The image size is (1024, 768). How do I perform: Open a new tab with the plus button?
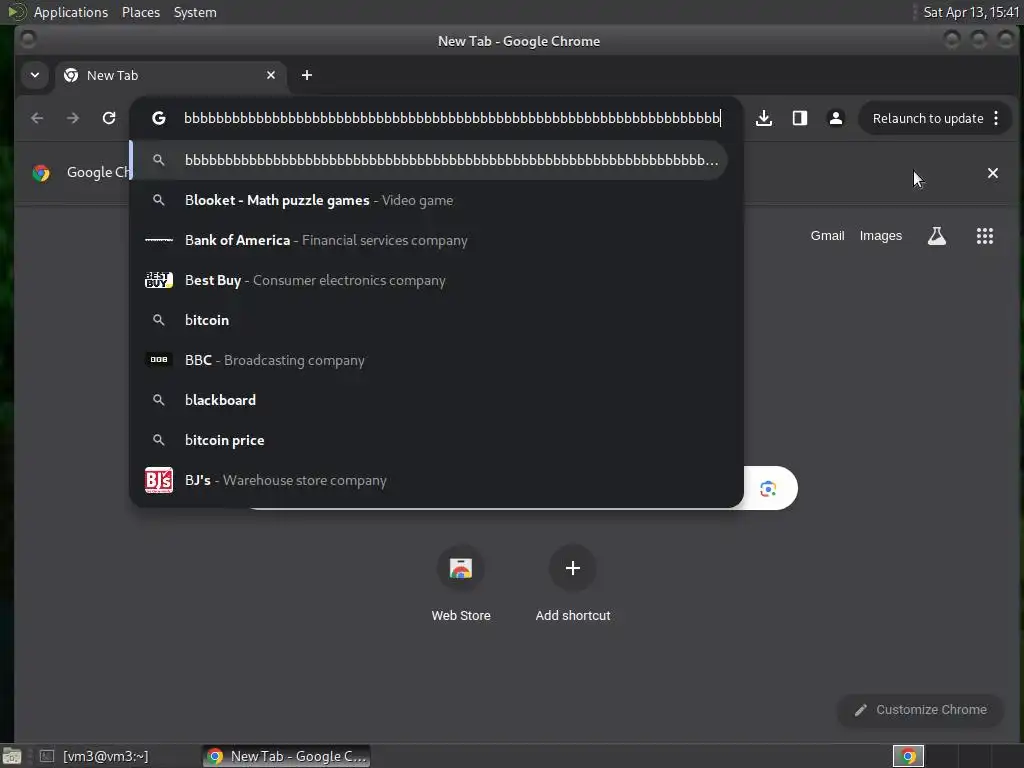(x=307, y=75)
